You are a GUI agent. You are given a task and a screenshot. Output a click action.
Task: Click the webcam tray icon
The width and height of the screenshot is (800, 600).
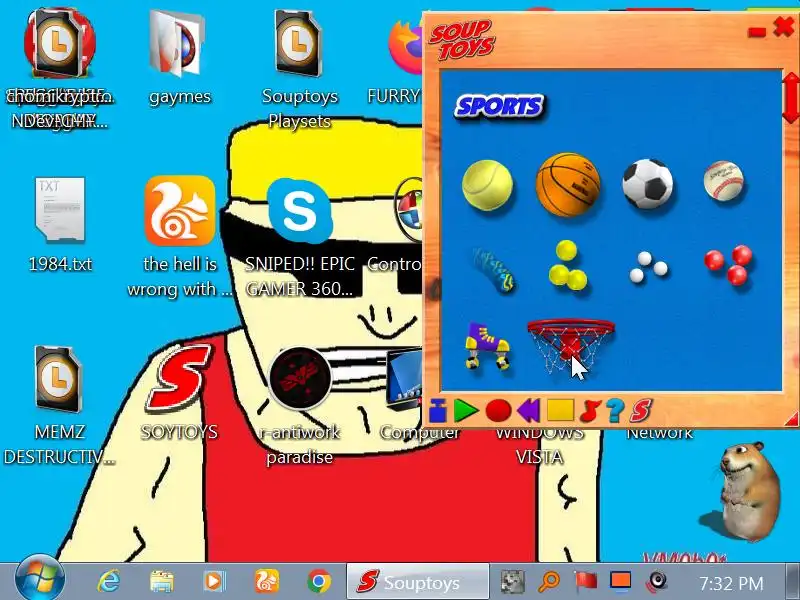pyautogui.click(x=657, y=581)
